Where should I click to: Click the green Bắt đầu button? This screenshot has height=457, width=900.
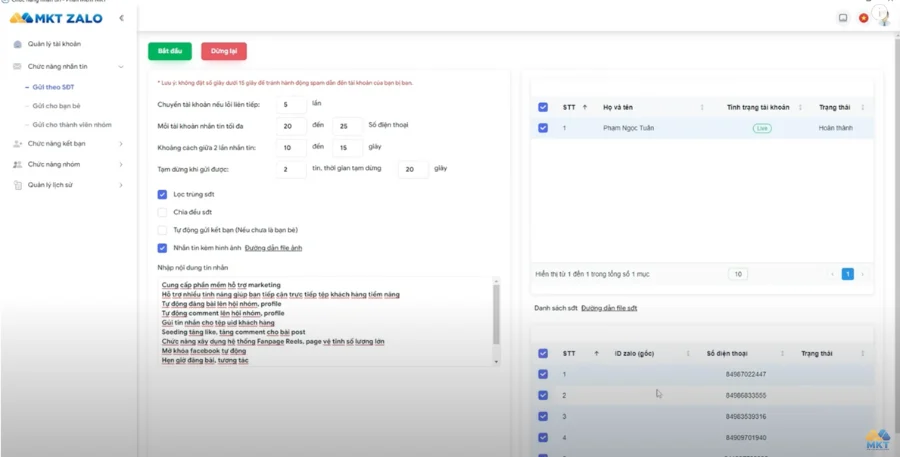tap(170, 51)
